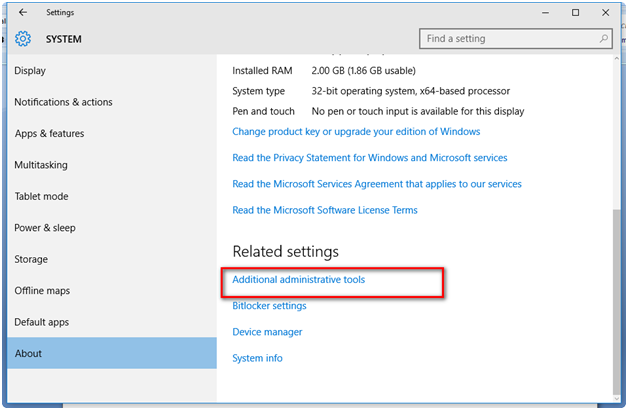Screen dimensions: 628x410
Task: Open Default apps page
Action: point(41,322)
